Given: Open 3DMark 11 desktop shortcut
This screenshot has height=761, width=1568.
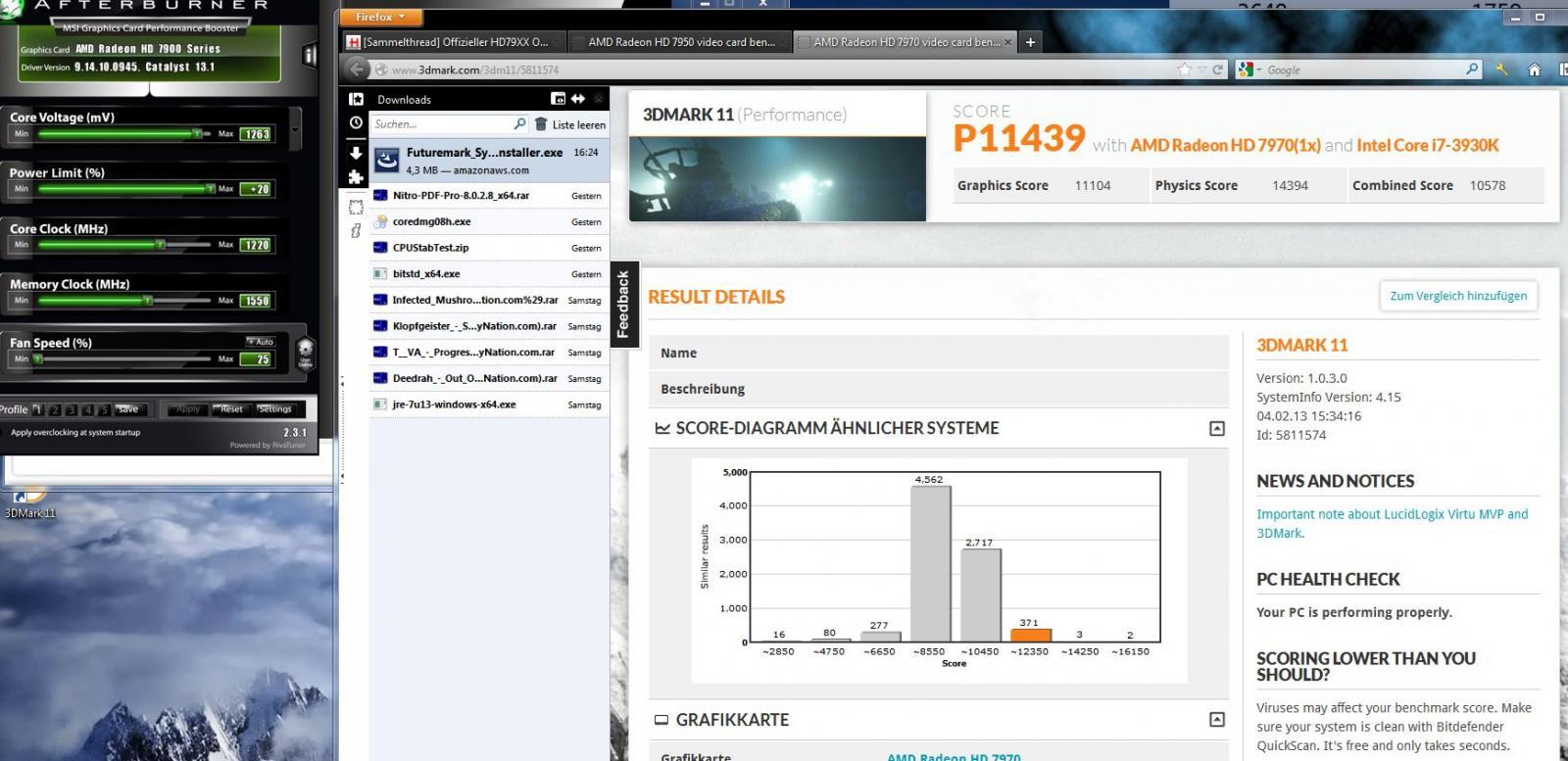Looking at the screenshot, I should tap(29, 502).
